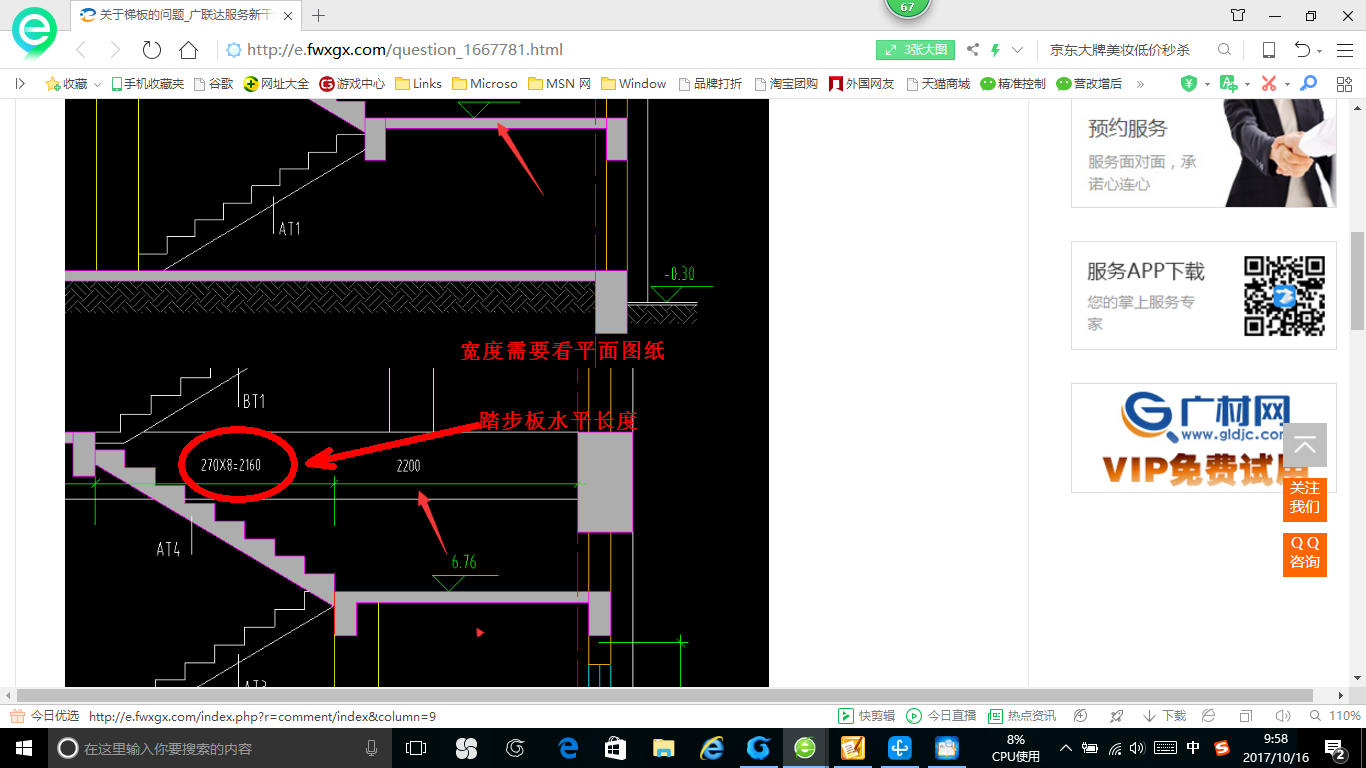Click the rocket accelerator icon in status bar
Image resolution: width=1366 pixels, height=768 pixels.
pyautogui.click(x=1117, y=716)
